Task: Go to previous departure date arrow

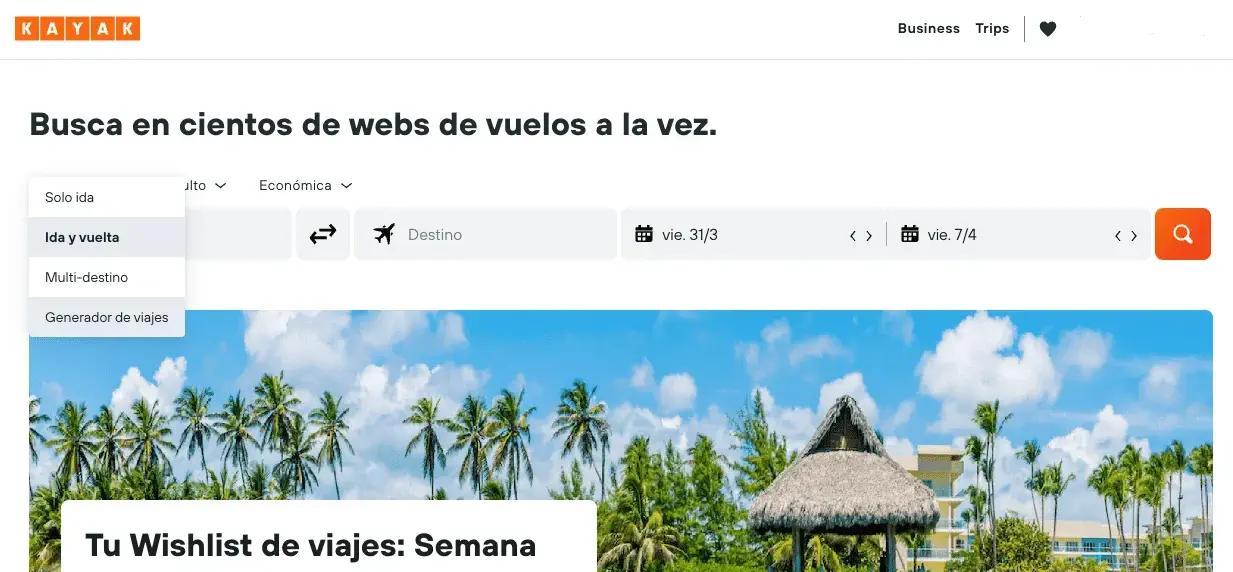Action: (853, 236)
